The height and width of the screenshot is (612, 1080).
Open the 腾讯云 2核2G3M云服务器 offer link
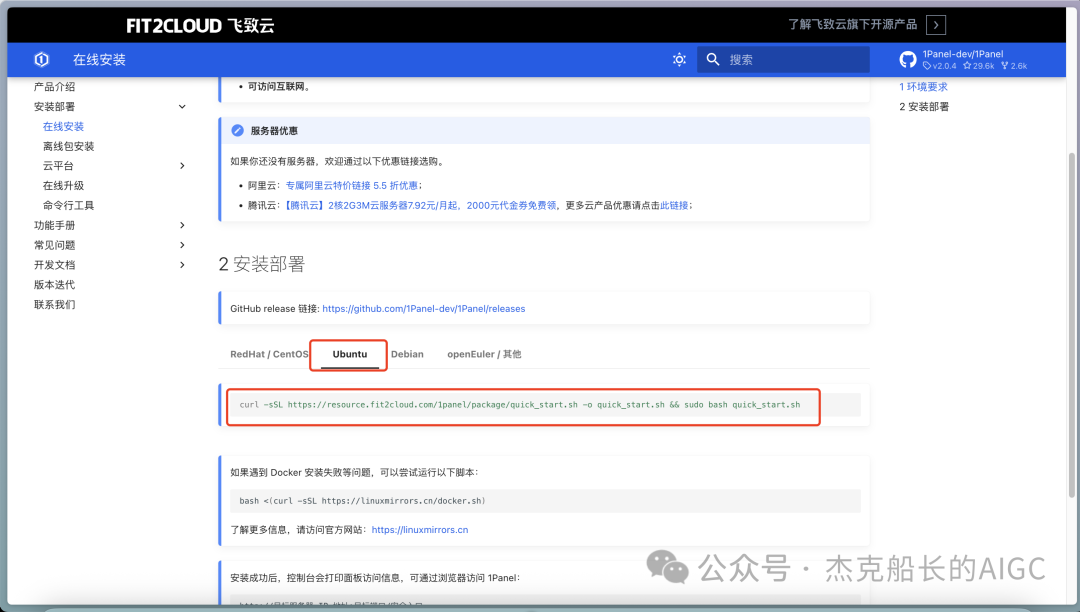421,205
